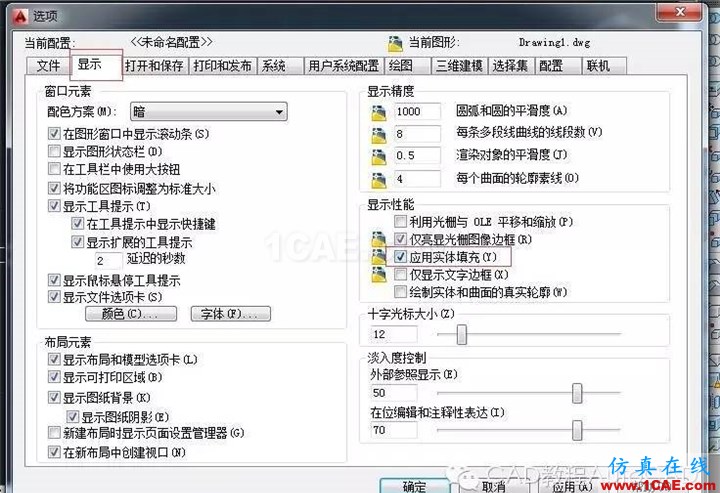This screenshot has width=720, height=493.
Task: Click drawing icon beside 仅显示文字边框
Action: (x=378, y=275)
